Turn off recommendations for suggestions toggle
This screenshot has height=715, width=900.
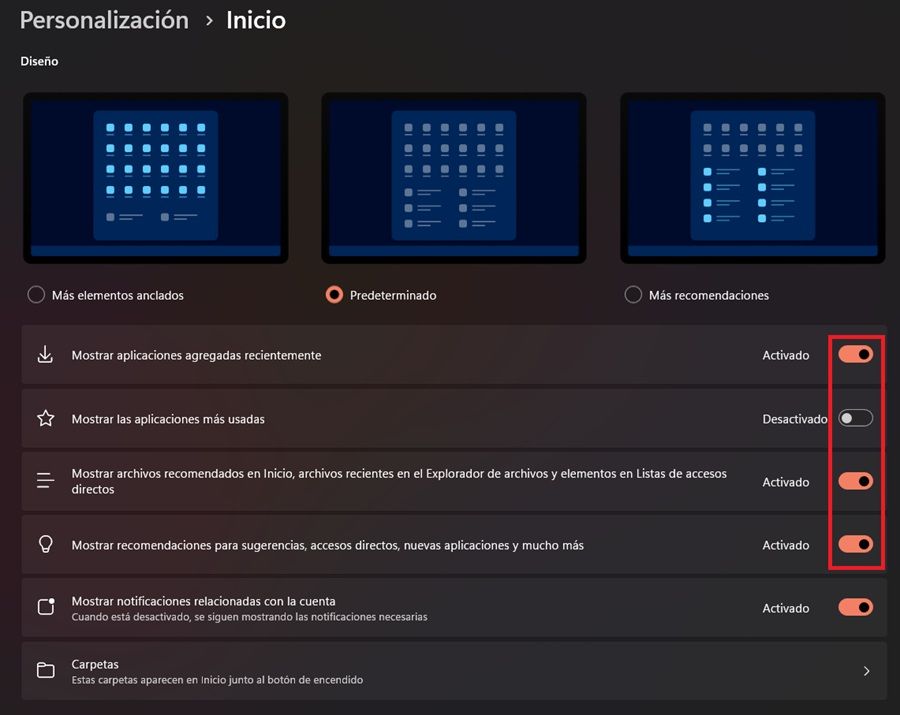[x=855, y=544]
